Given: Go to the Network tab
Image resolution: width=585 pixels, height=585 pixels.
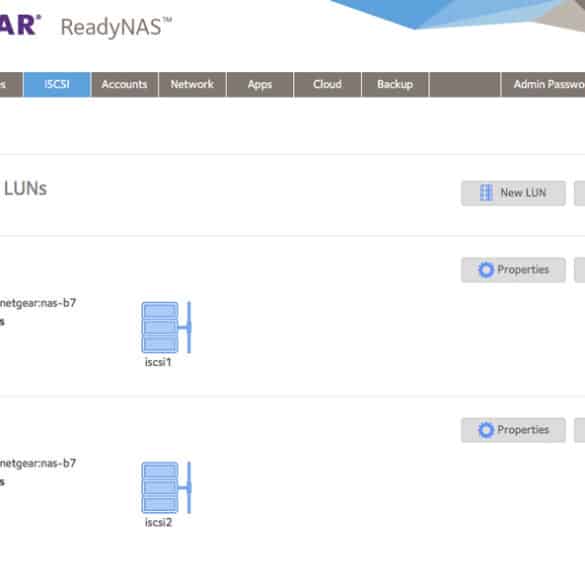Looking at the screenshot, I should (192, 84).
